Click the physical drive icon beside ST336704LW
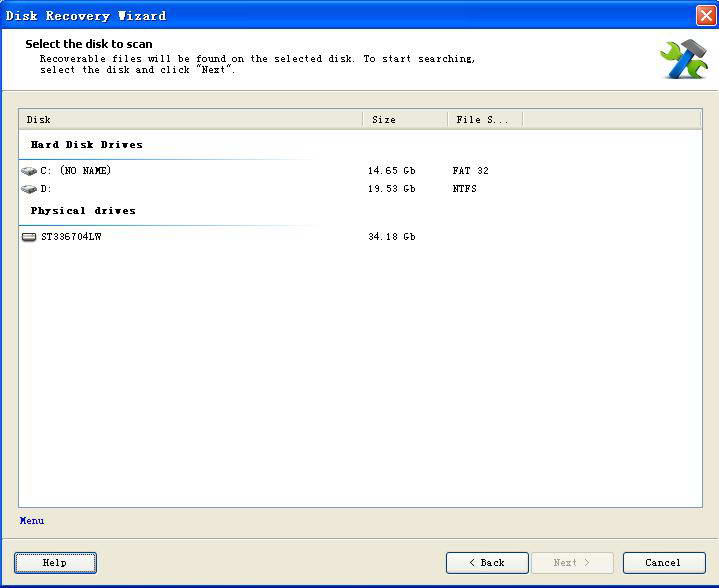The image size is (719, 588). pyautogui.click(x=29, y=237)
